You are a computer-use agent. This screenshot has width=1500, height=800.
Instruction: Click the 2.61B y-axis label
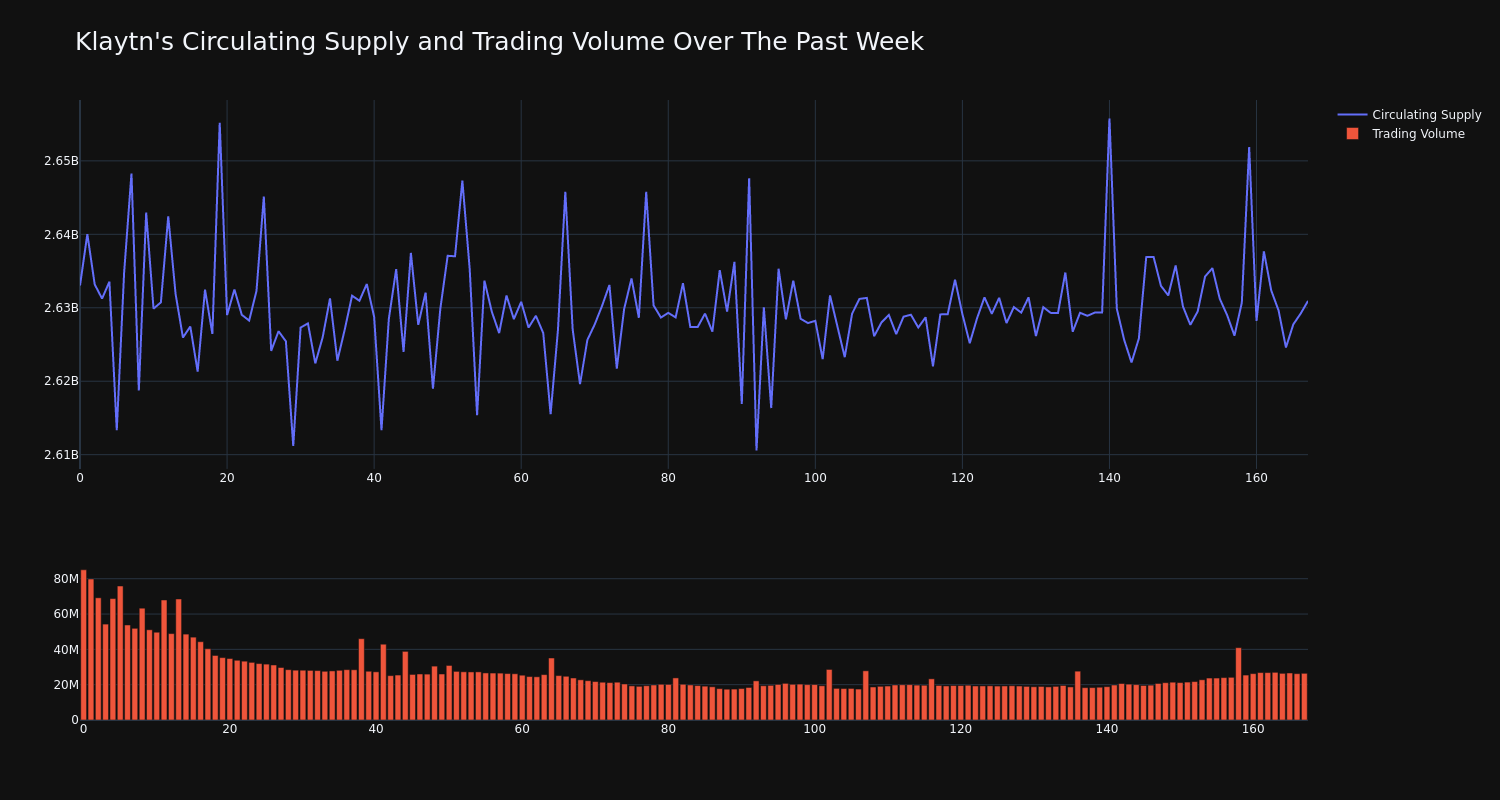pyautogui.click(x=60, y=455)
